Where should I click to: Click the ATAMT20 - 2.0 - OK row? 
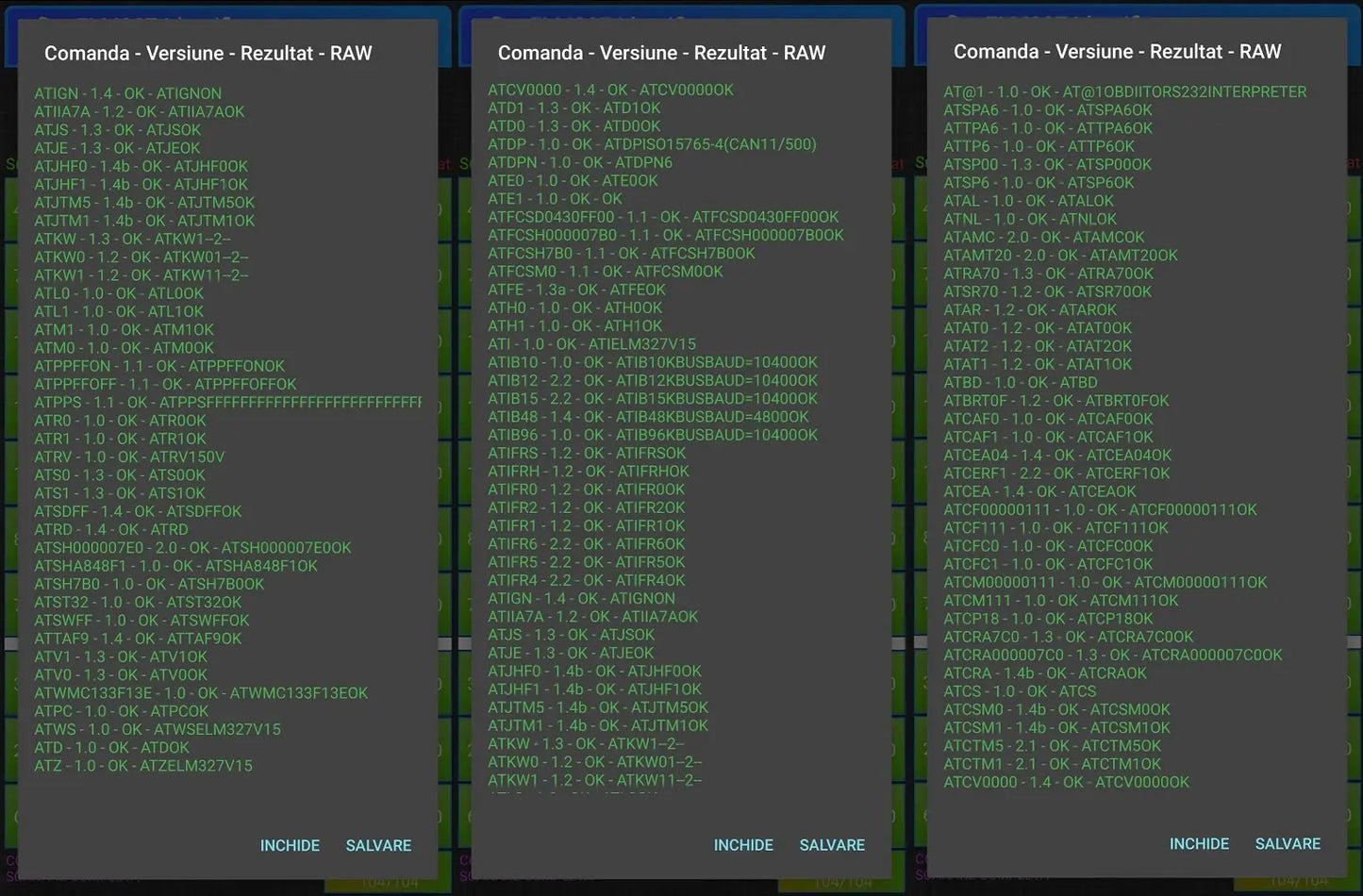(1061, 256)
